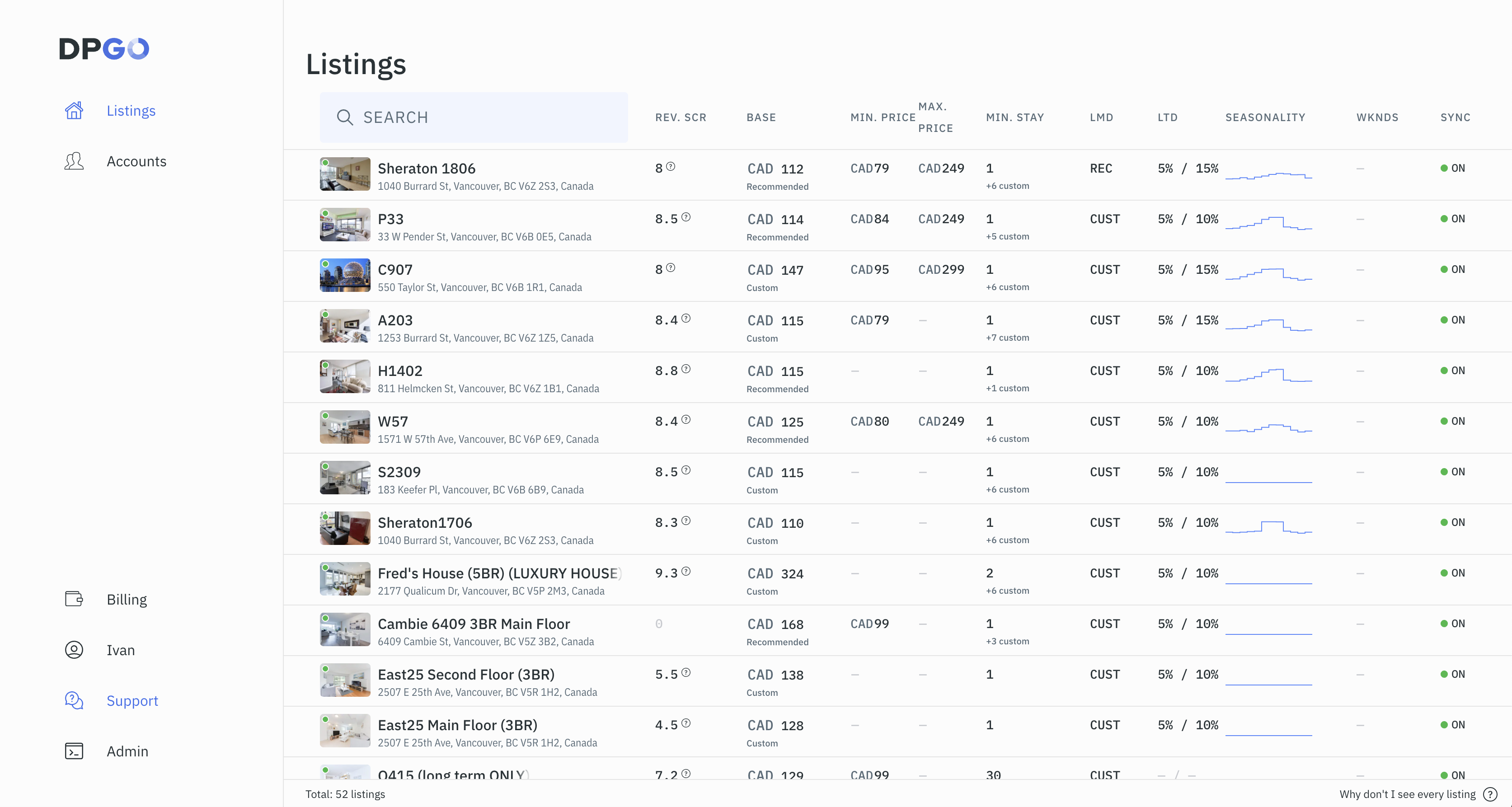Screen dimensions: 1512x807
Task: Open the Admin terminal icon
Action: tap(74, 751)
